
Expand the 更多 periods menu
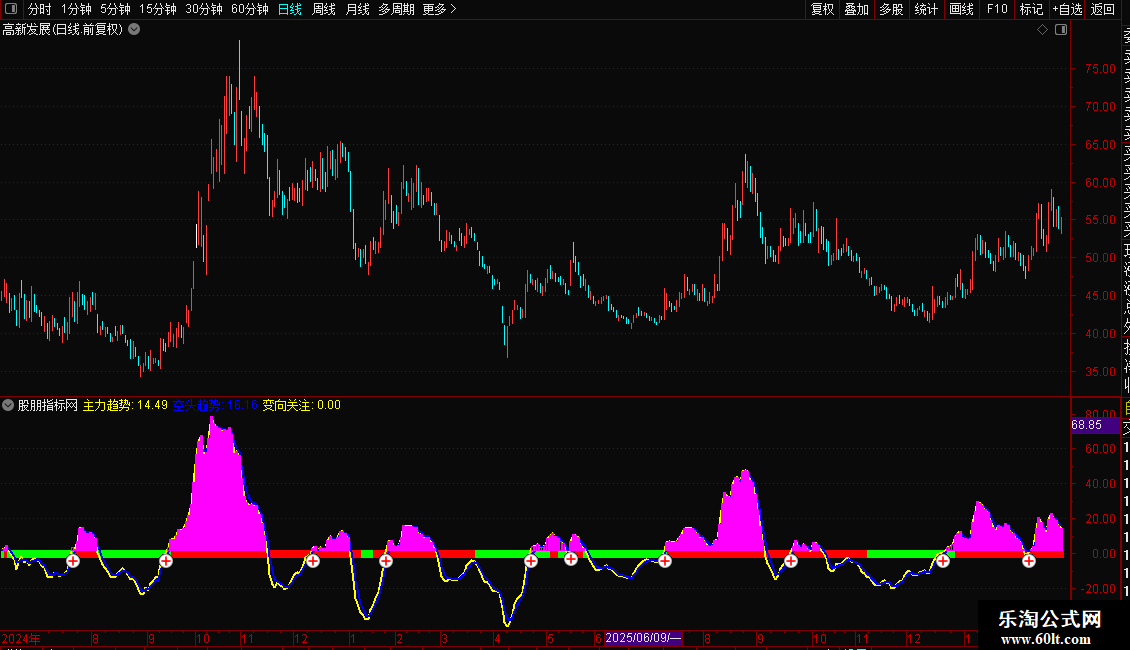(440, 9)
